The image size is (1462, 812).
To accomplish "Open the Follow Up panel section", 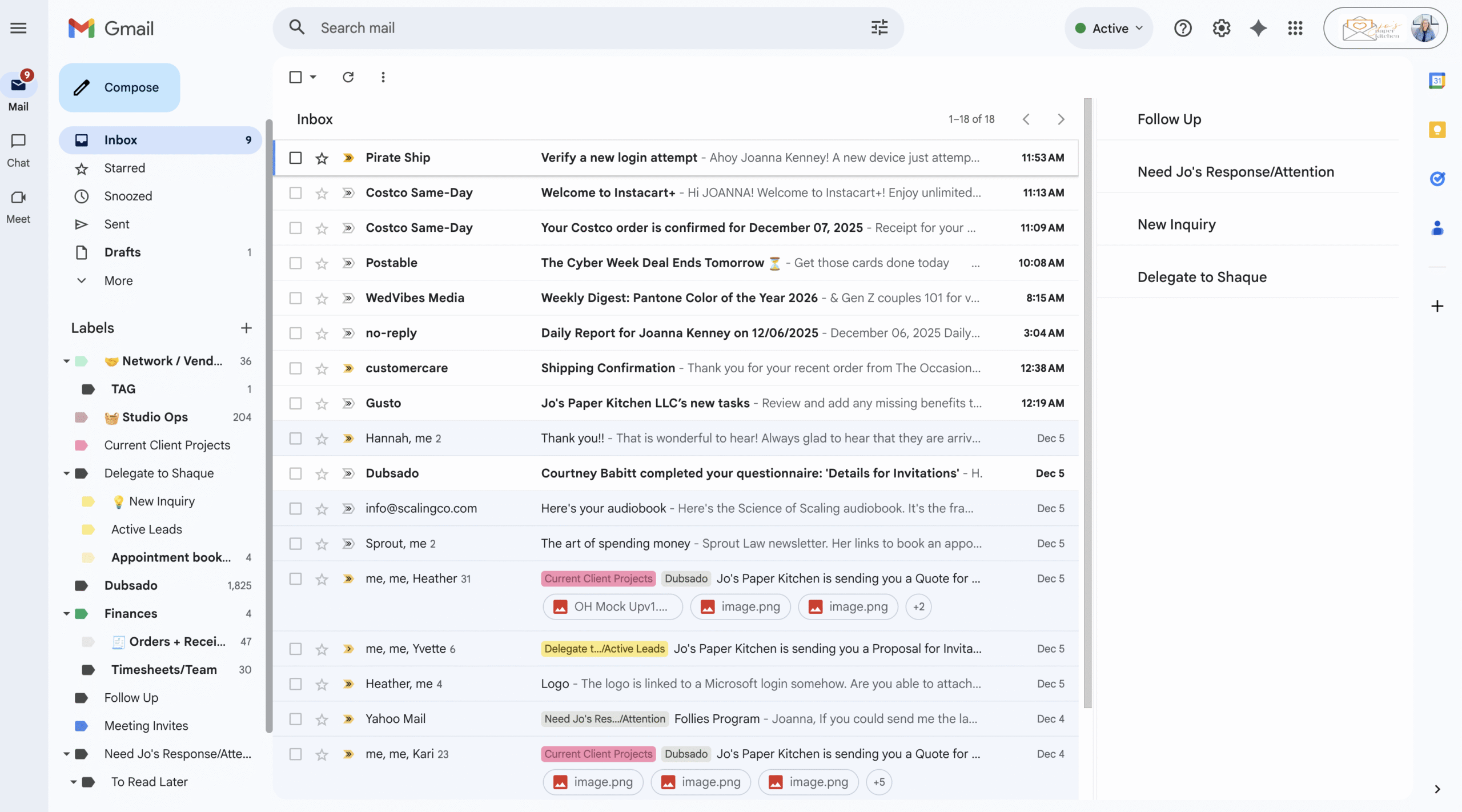I will pos(1169,119).
